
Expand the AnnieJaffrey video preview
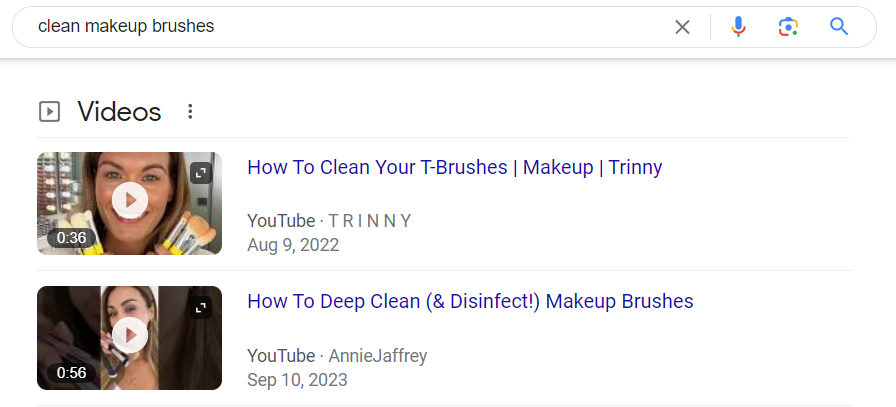click(x=201, y=308)
